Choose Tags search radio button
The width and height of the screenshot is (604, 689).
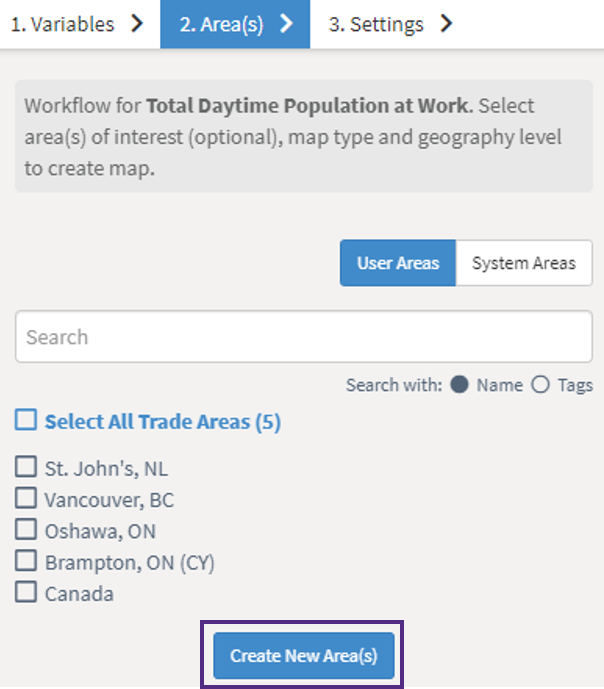[x=540, y=385]
